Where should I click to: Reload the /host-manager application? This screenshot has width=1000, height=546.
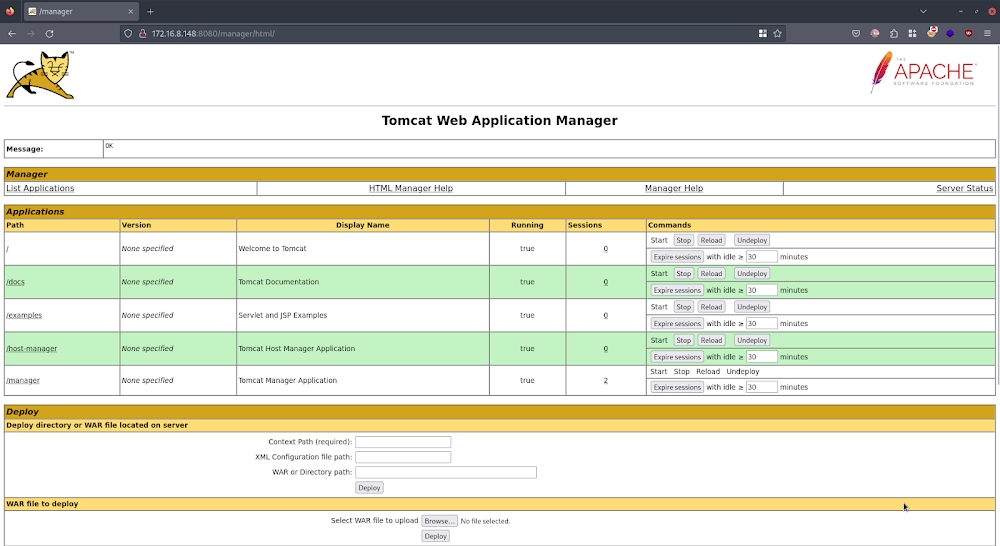click(x=711, y=340)
